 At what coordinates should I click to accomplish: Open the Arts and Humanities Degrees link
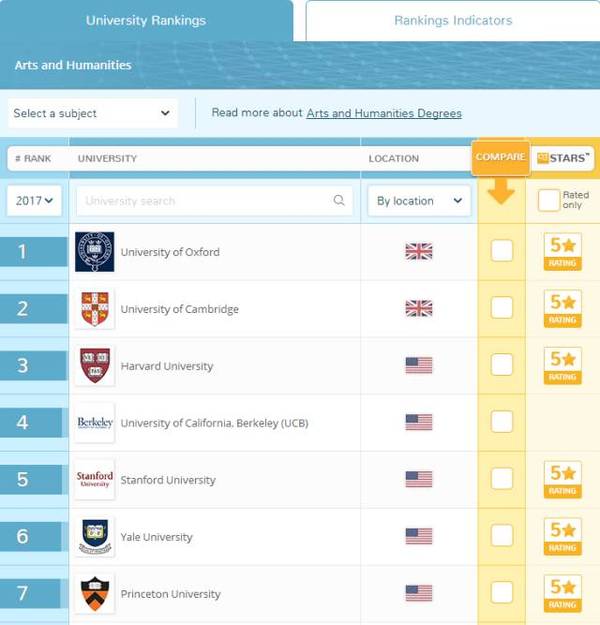[384, 113]
